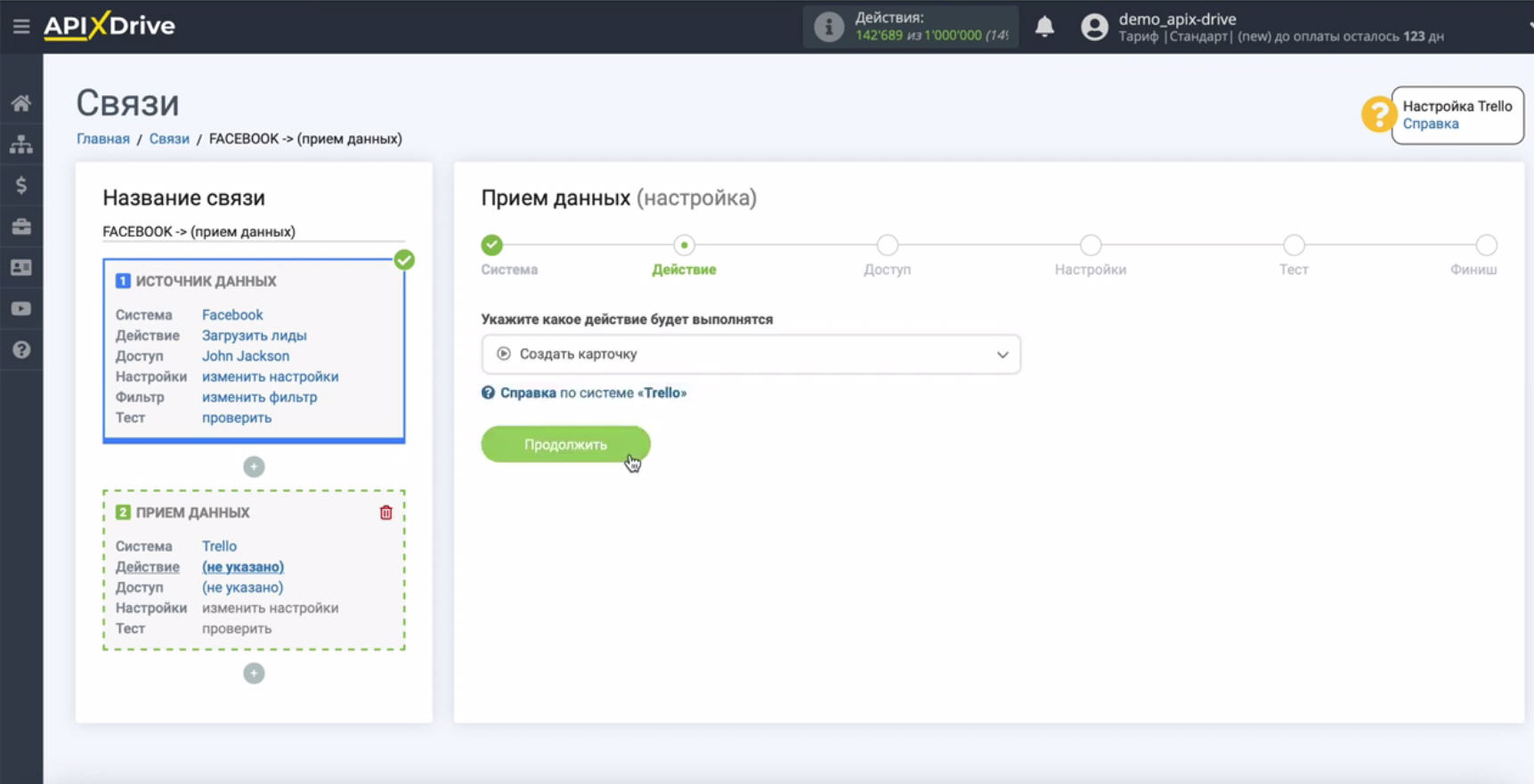Open the hamburger menu icon
Viewport: 1534px width, 784px height.
coord(21,26)
